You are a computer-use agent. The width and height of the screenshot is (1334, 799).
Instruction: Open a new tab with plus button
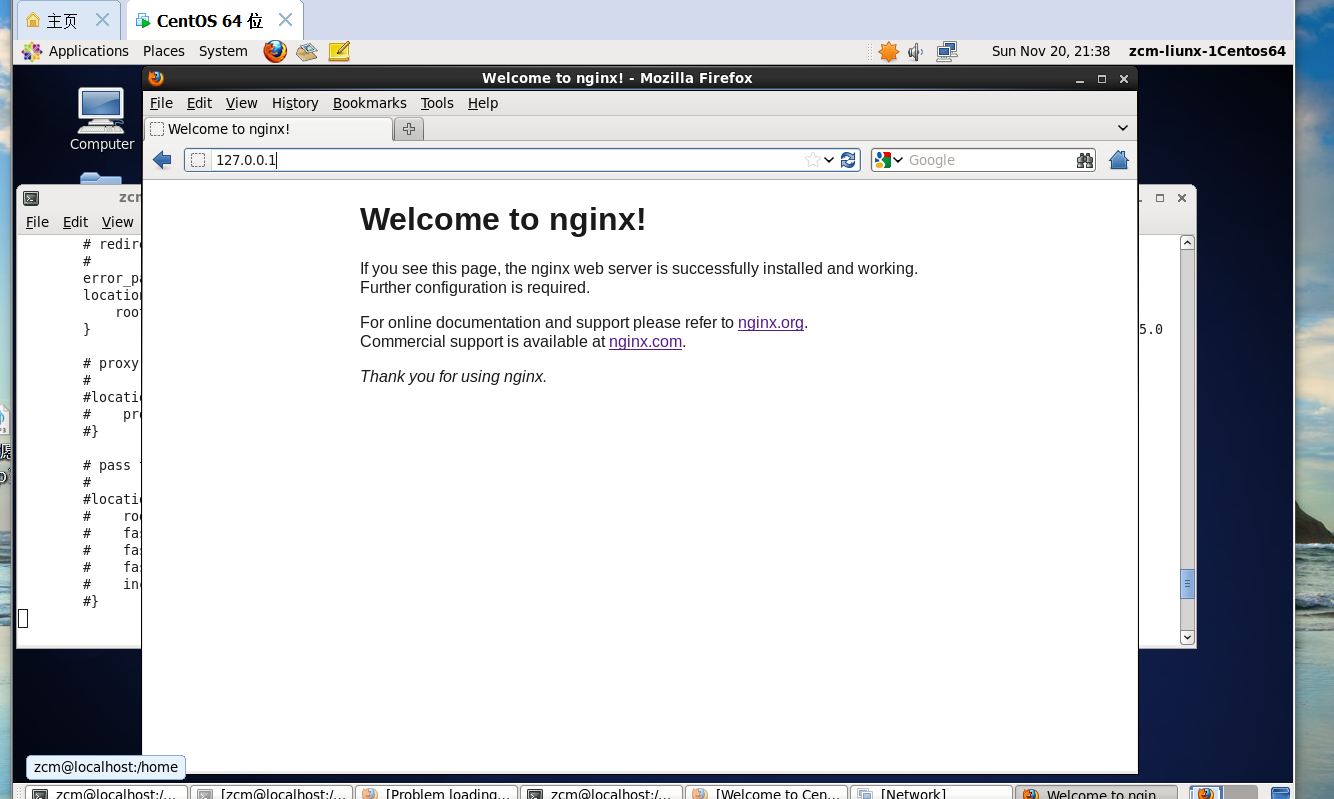pos(408,129)
